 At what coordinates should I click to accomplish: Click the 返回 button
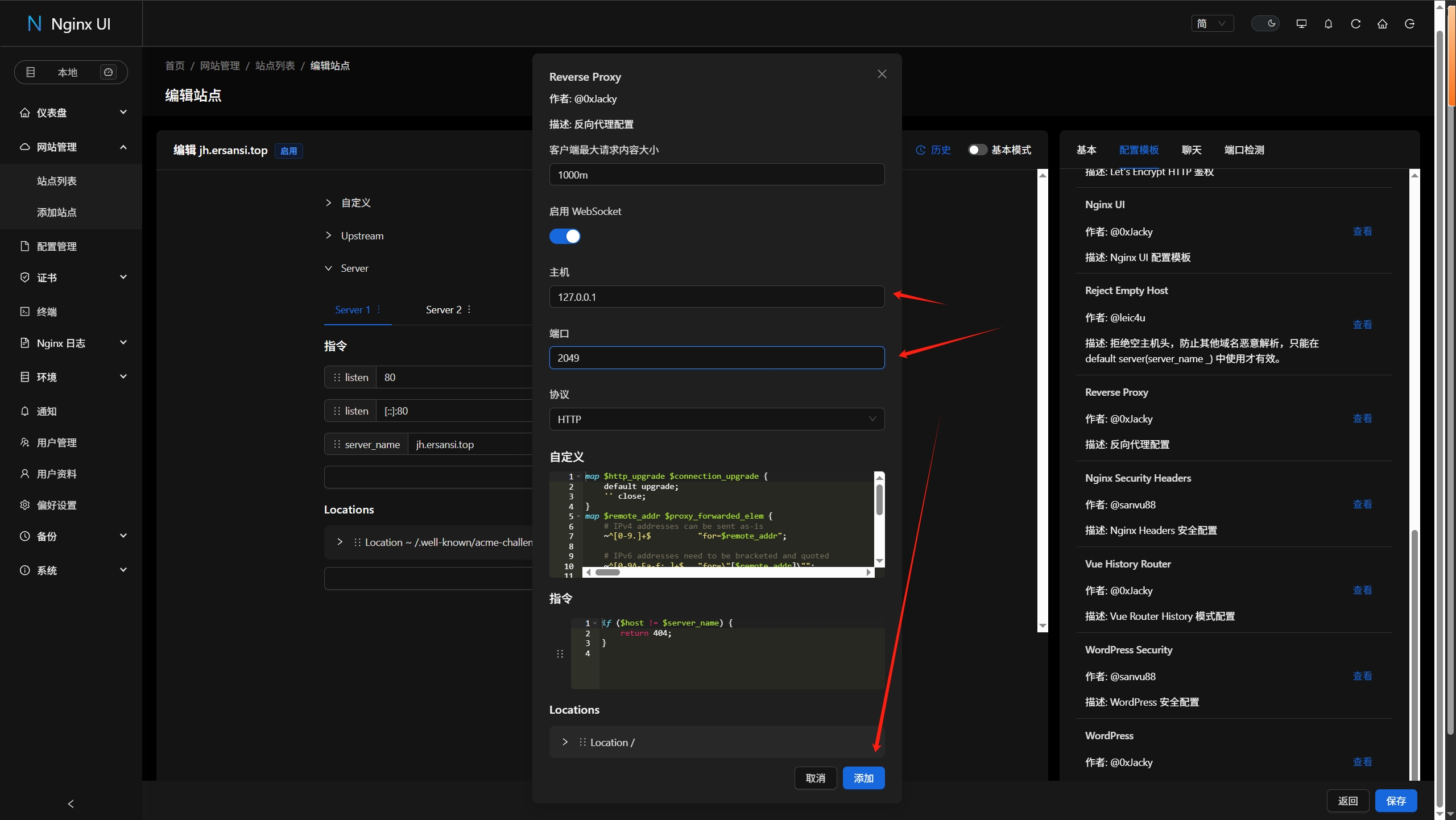coord(1348,801)
